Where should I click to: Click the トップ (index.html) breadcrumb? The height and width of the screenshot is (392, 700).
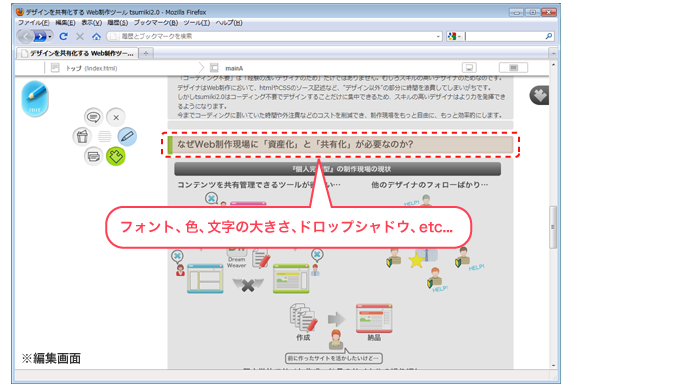point(91,68)
